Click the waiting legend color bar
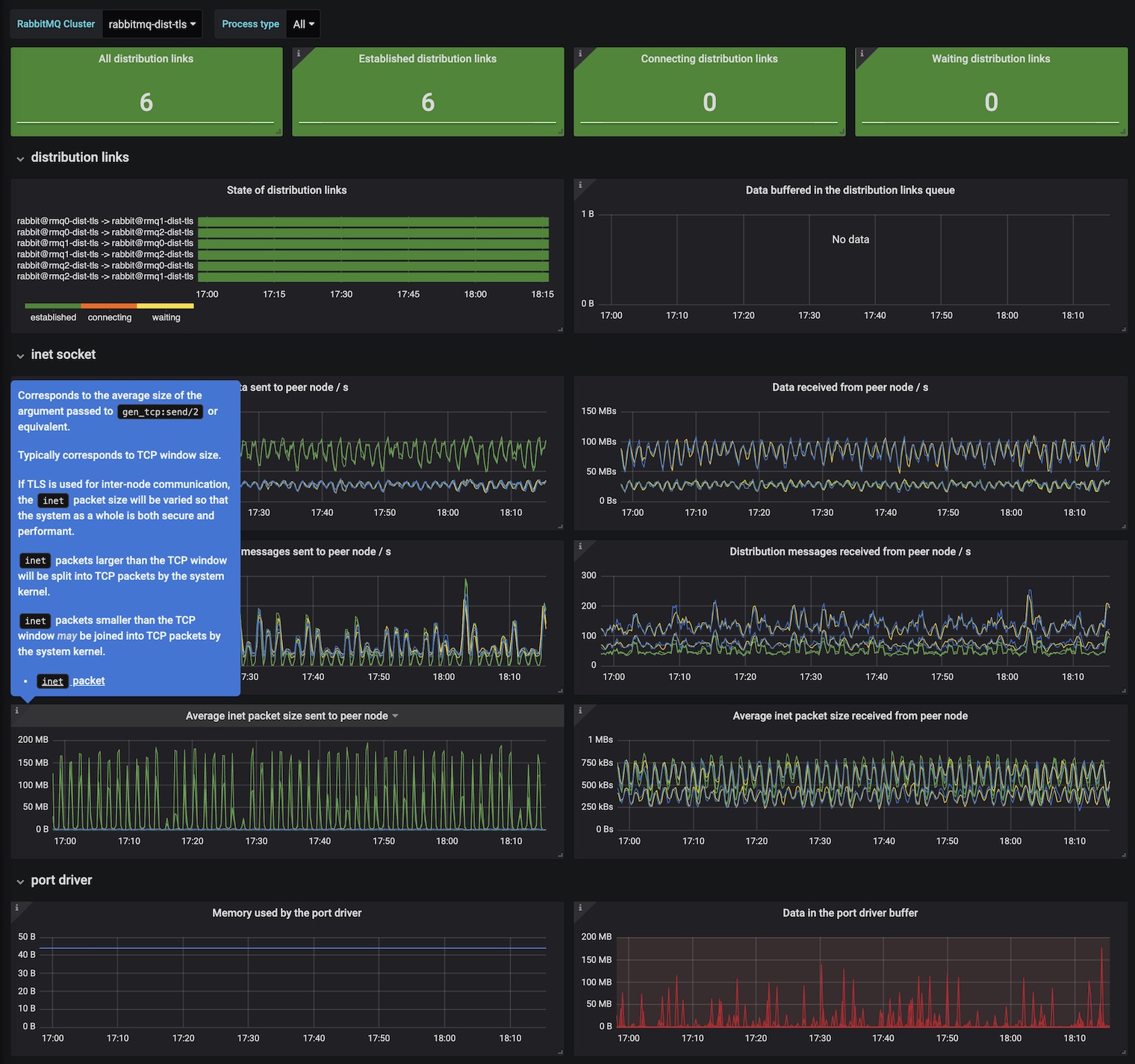The width and height of the screenshot is (1135, 1064). click(x=166, y=306)
